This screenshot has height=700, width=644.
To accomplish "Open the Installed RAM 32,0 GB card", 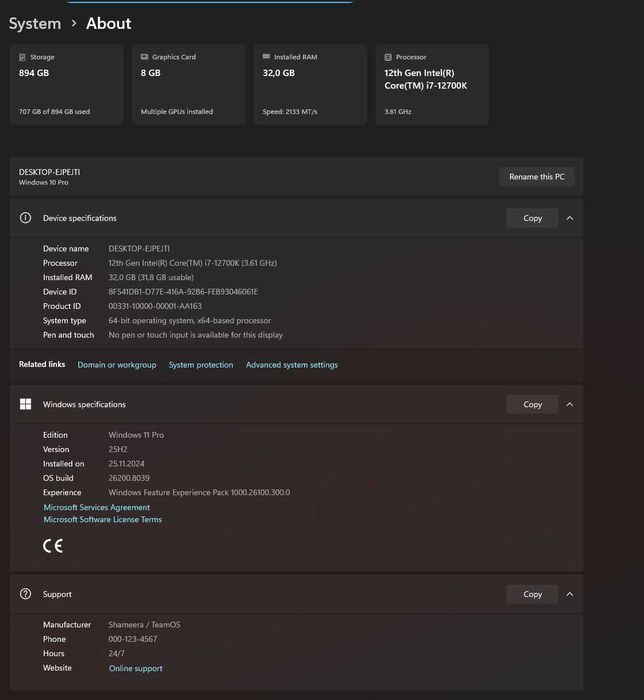I will click(x=310, y=84).
